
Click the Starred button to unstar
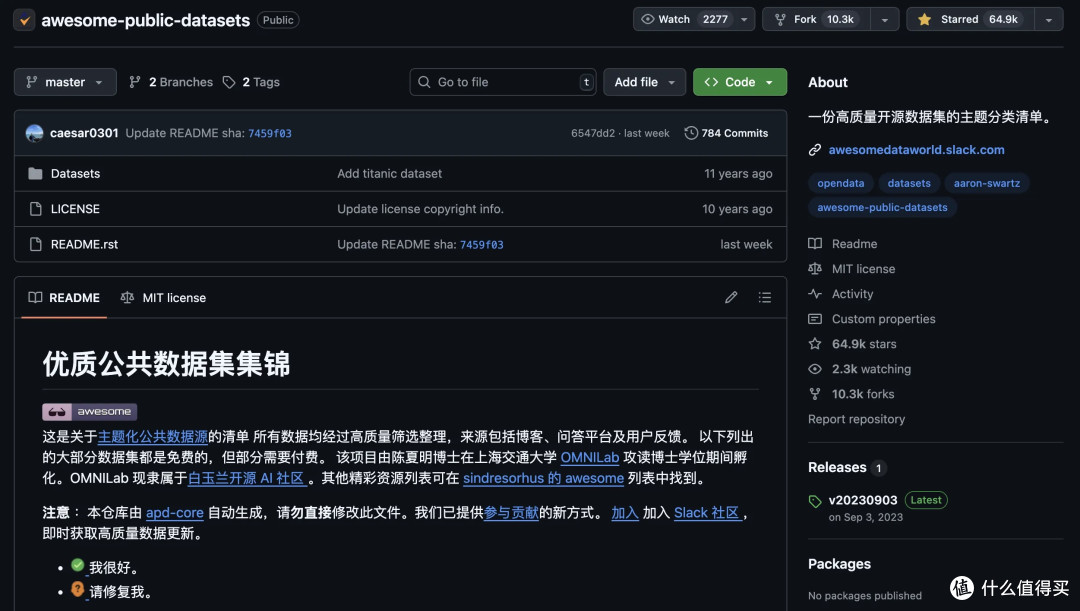970,19
